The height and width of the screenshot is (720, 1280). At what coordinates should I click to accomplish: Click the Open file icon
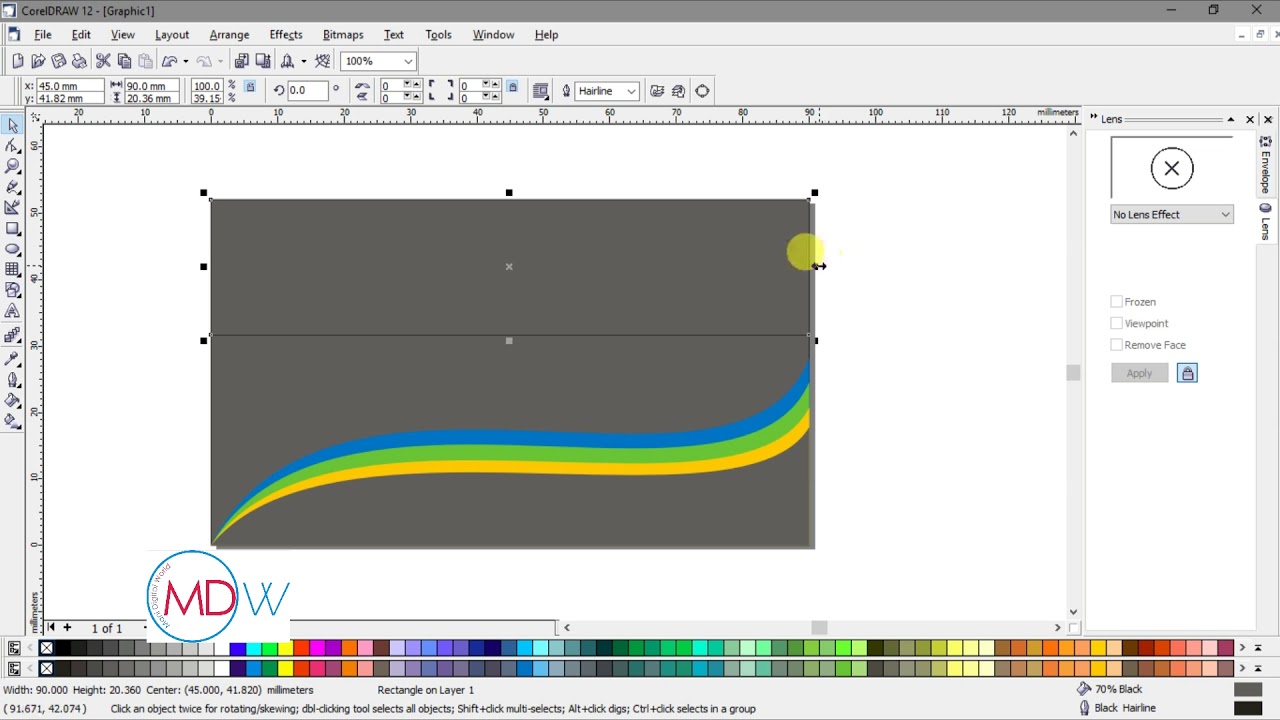pos(38,61)
